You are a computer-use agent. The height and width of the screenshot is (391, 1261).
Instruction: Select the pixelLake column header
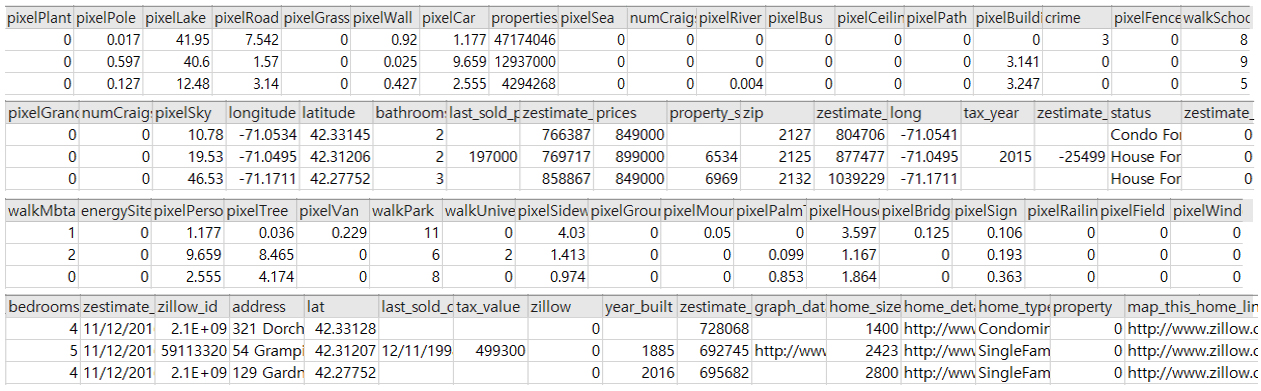[x=176, y=18]
